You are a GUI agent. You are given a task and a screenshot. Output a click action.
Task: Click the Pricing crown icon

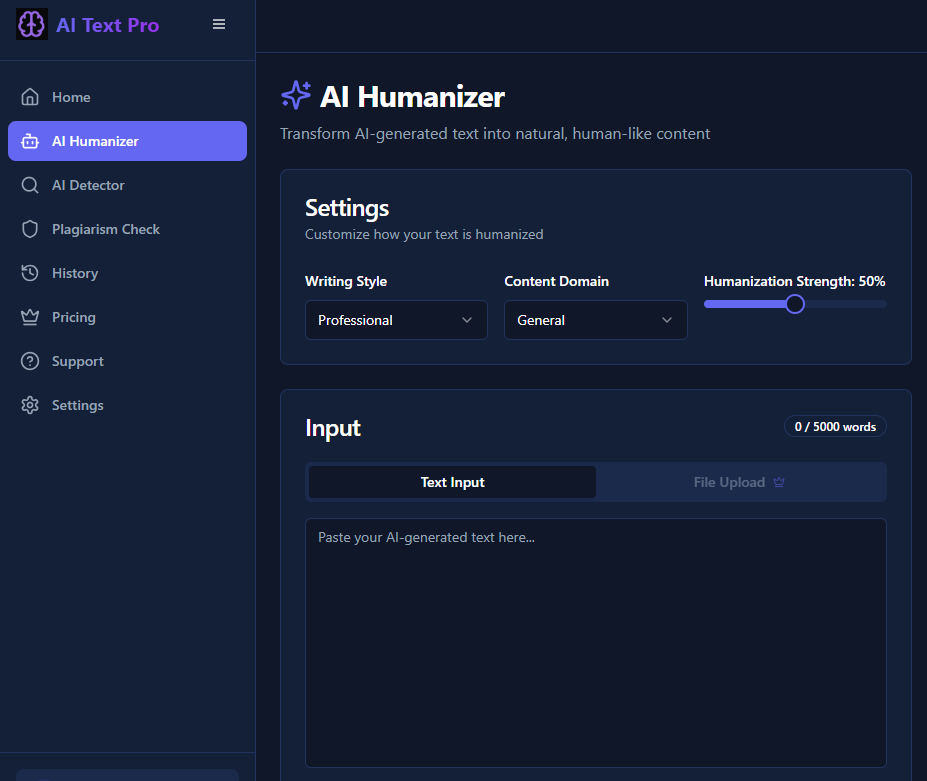[x=30, y=316]
